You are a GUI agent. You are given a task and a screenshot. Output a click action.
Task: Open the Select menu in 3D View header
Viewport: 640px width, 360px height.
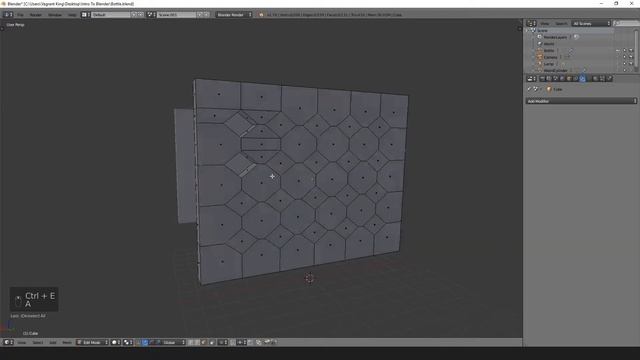38,342
